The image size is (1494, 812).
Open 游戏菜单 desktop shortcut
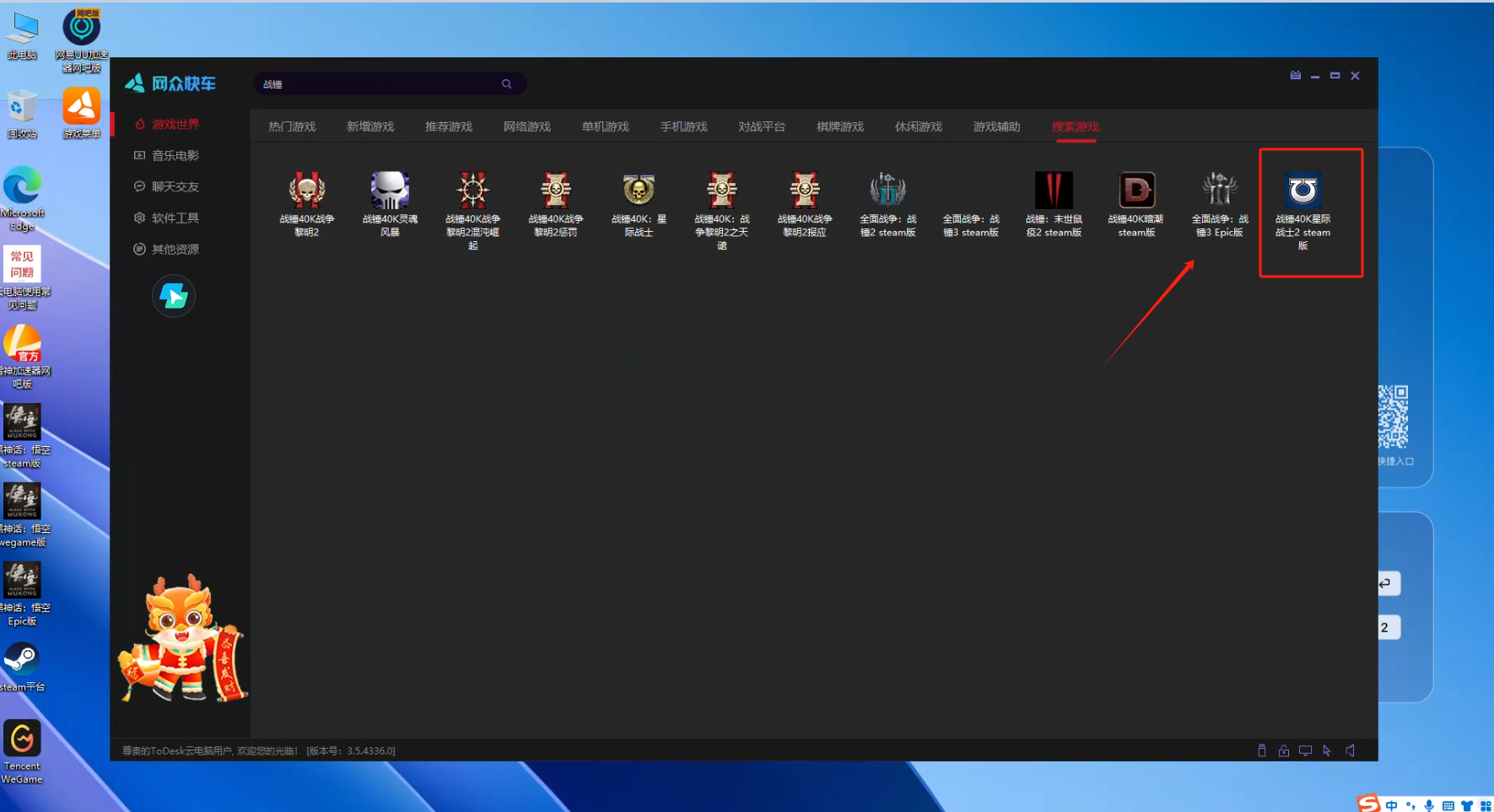(82, 113)
